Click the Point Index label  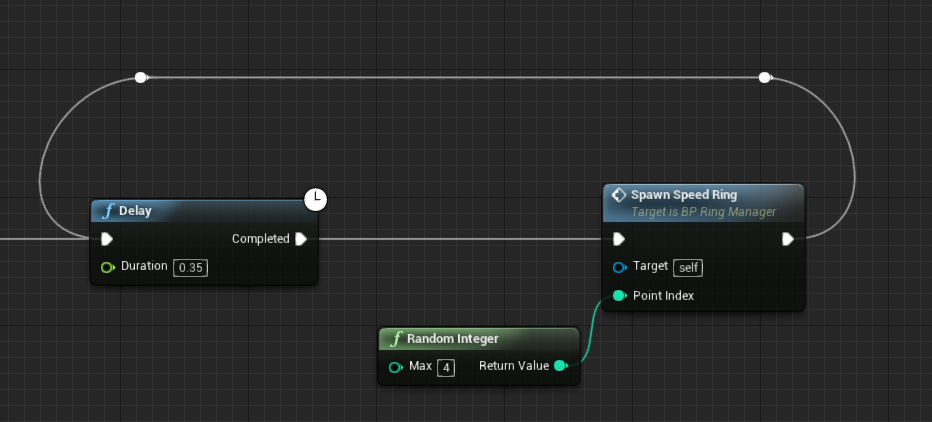pos(663,295)
